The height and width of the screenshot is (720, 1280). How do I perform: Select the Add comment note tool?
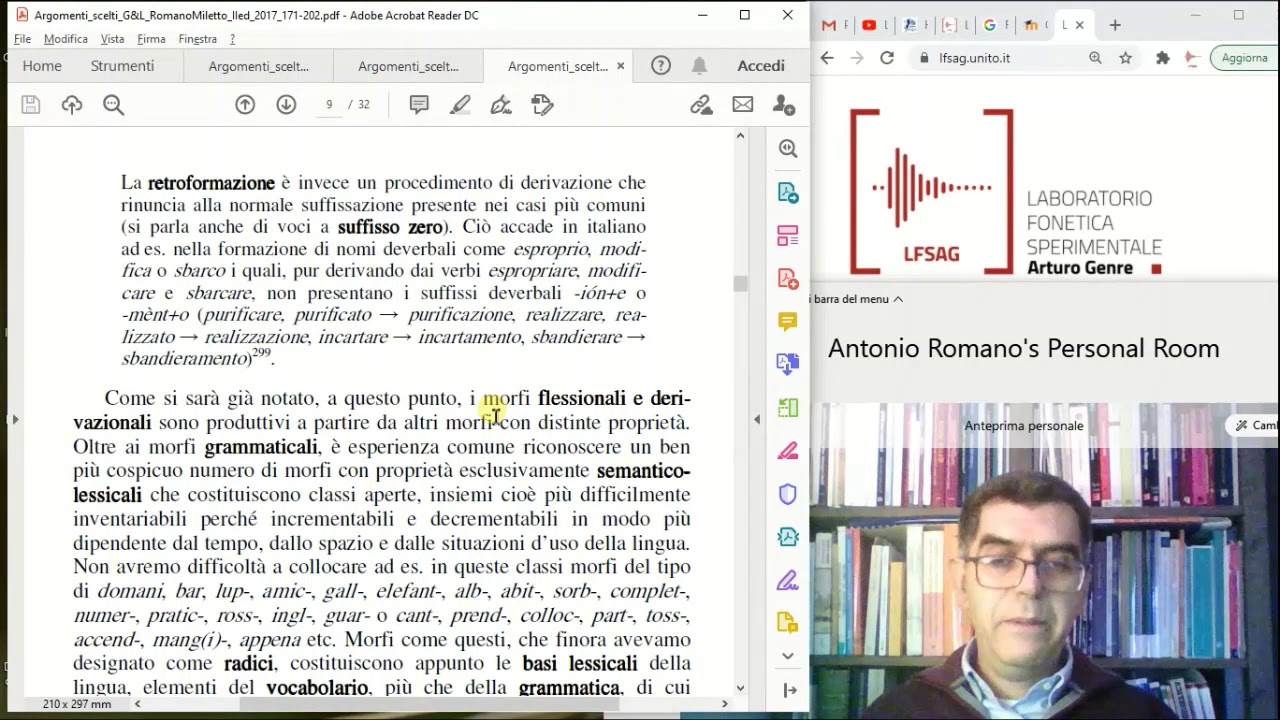click(x=419, y=104)
